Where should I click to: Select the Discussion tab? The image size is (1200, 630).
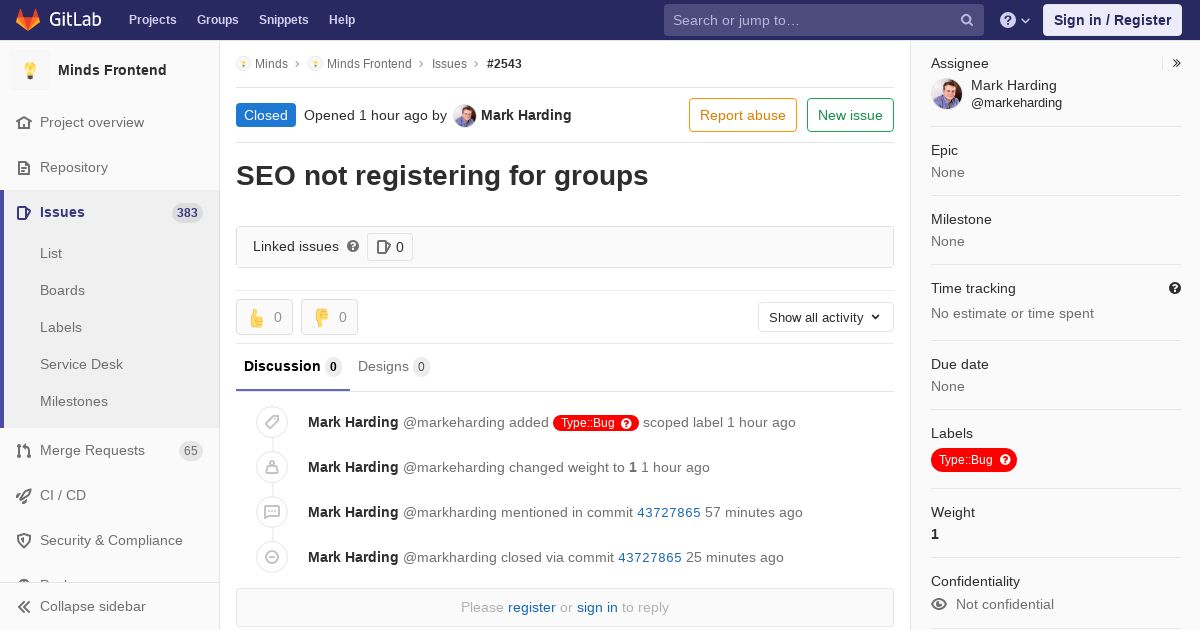tap(293, 366)
